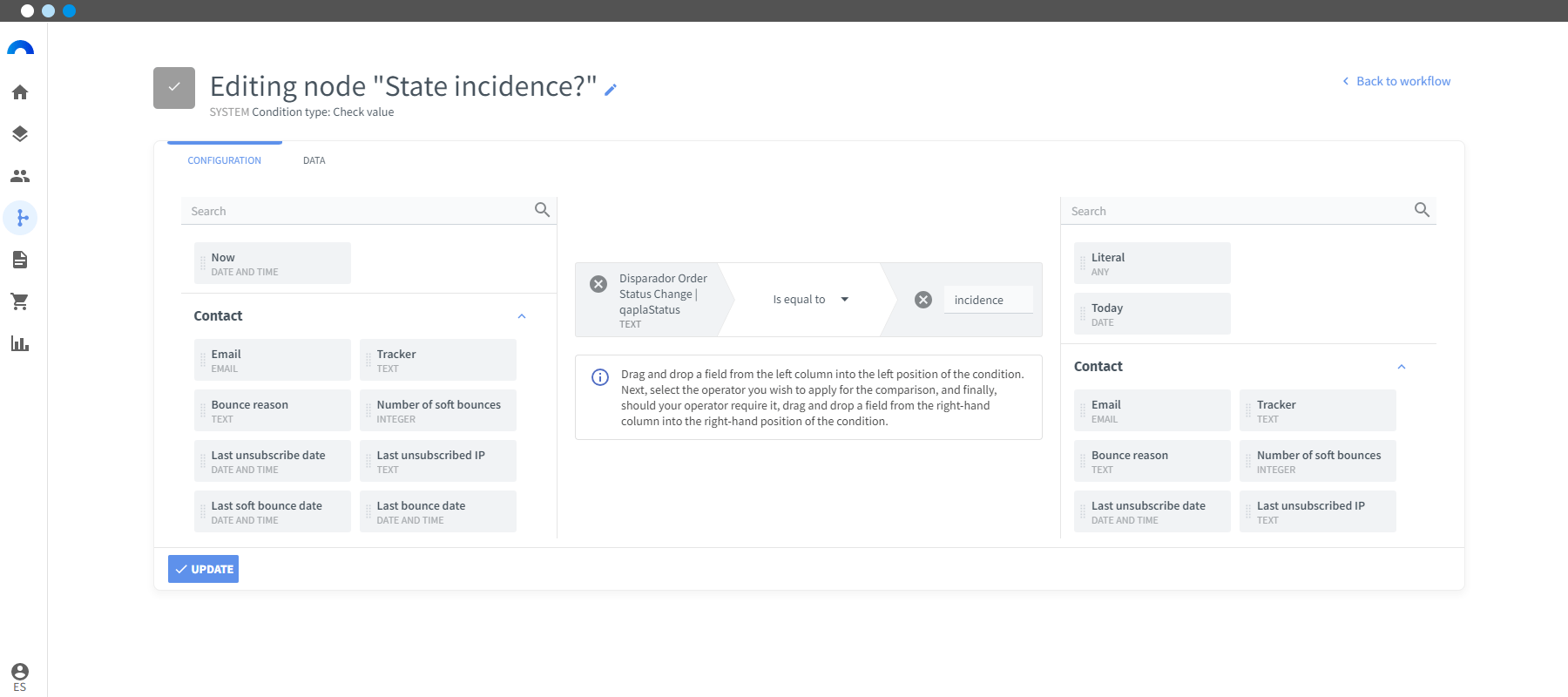Select left column Number of soft bounces
The image size is (1568, 697).
click(438, 410)
